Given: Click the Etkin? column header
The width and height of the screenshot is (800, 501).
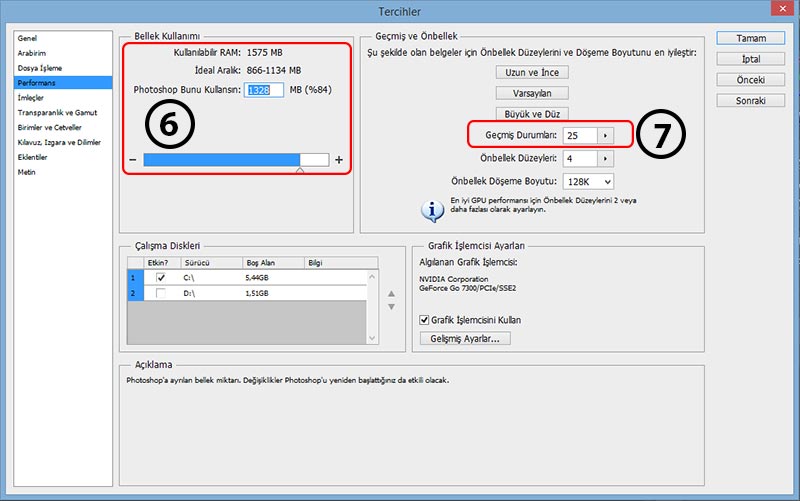Looking at the screenshot, I should [x=162, y=263].
